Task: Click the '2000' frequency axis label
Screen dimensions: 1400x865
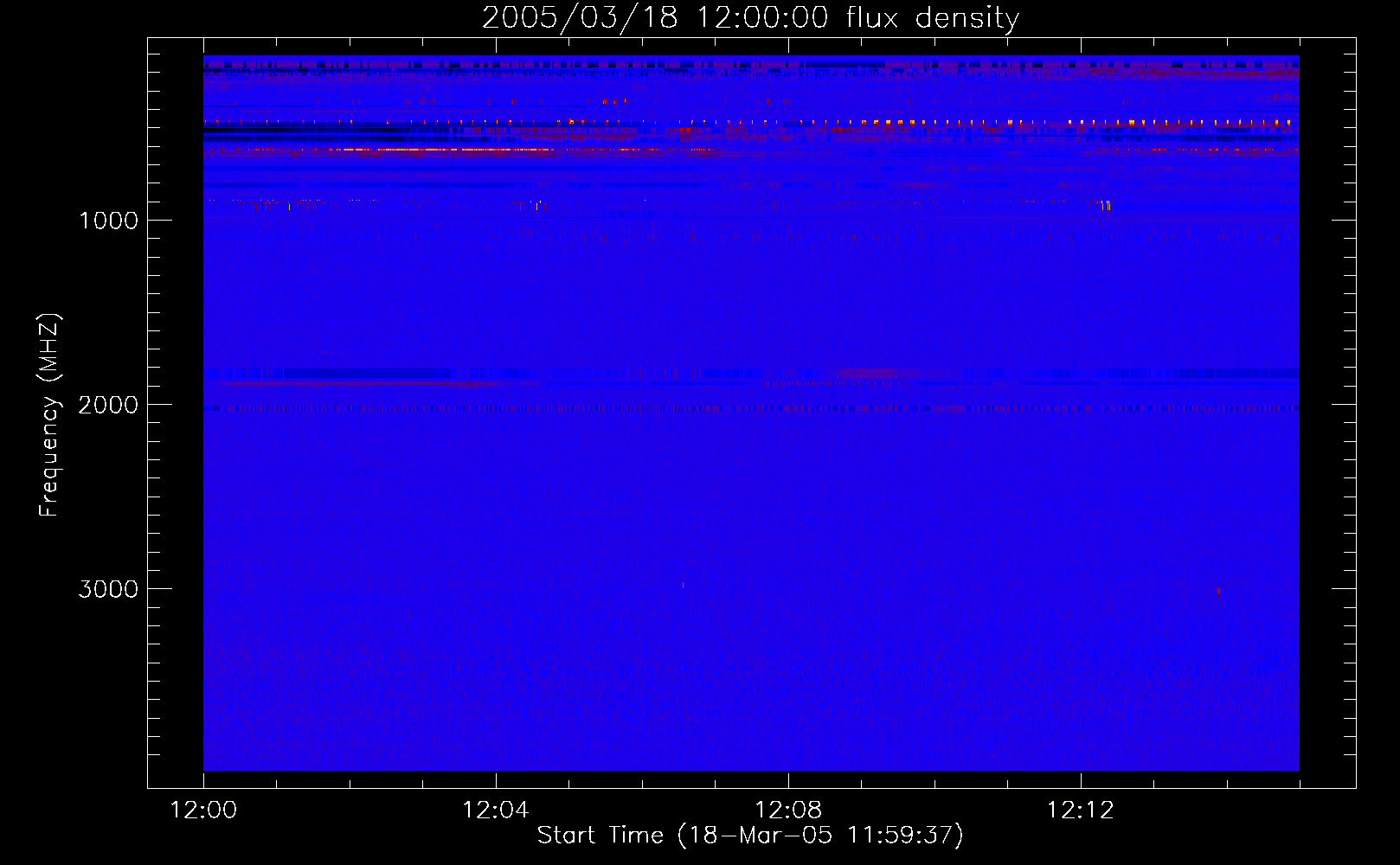Action: [108, 405]
